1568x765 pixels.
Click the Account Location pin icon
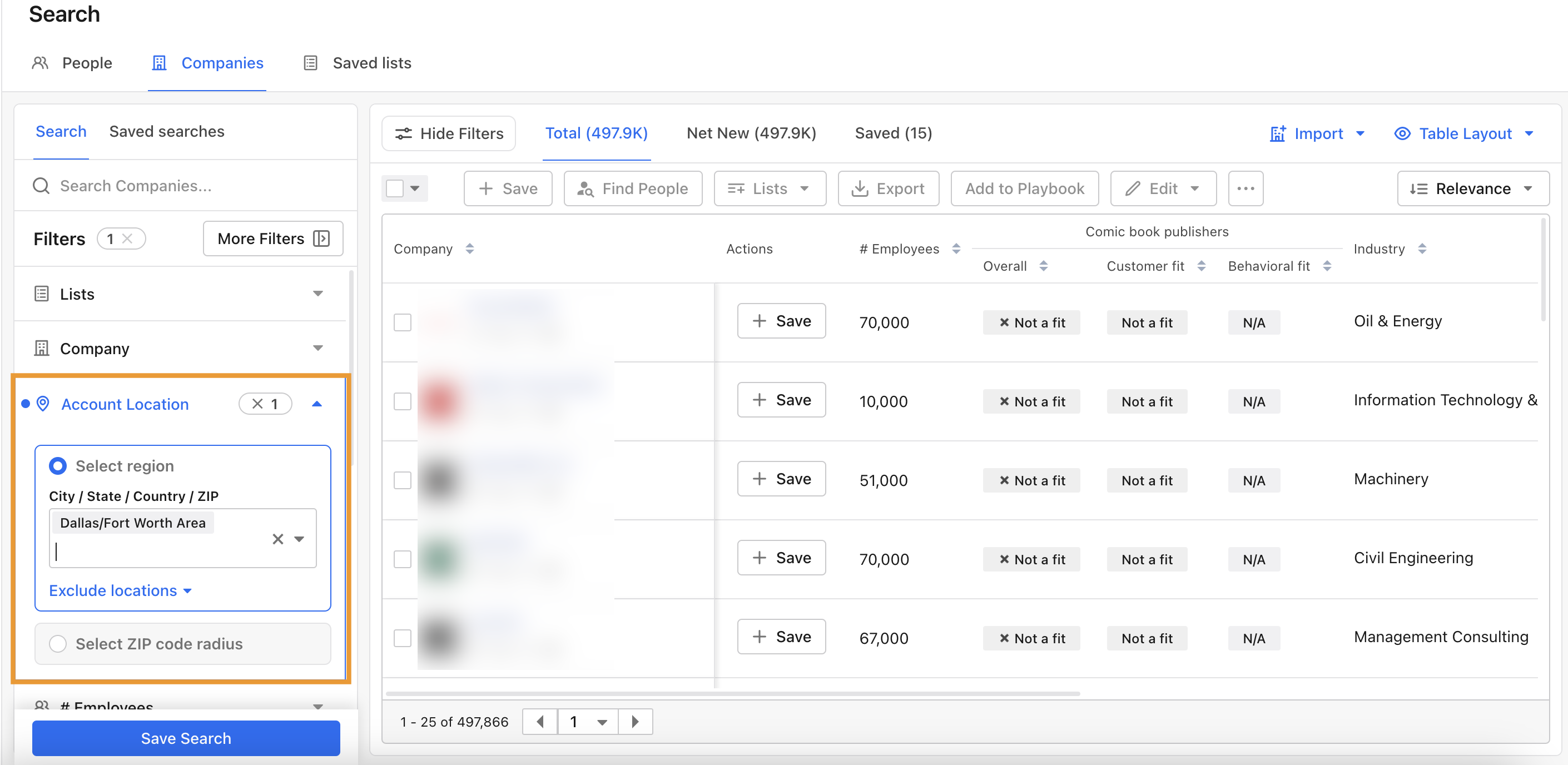pyautogui.click(x=42, y=404)
